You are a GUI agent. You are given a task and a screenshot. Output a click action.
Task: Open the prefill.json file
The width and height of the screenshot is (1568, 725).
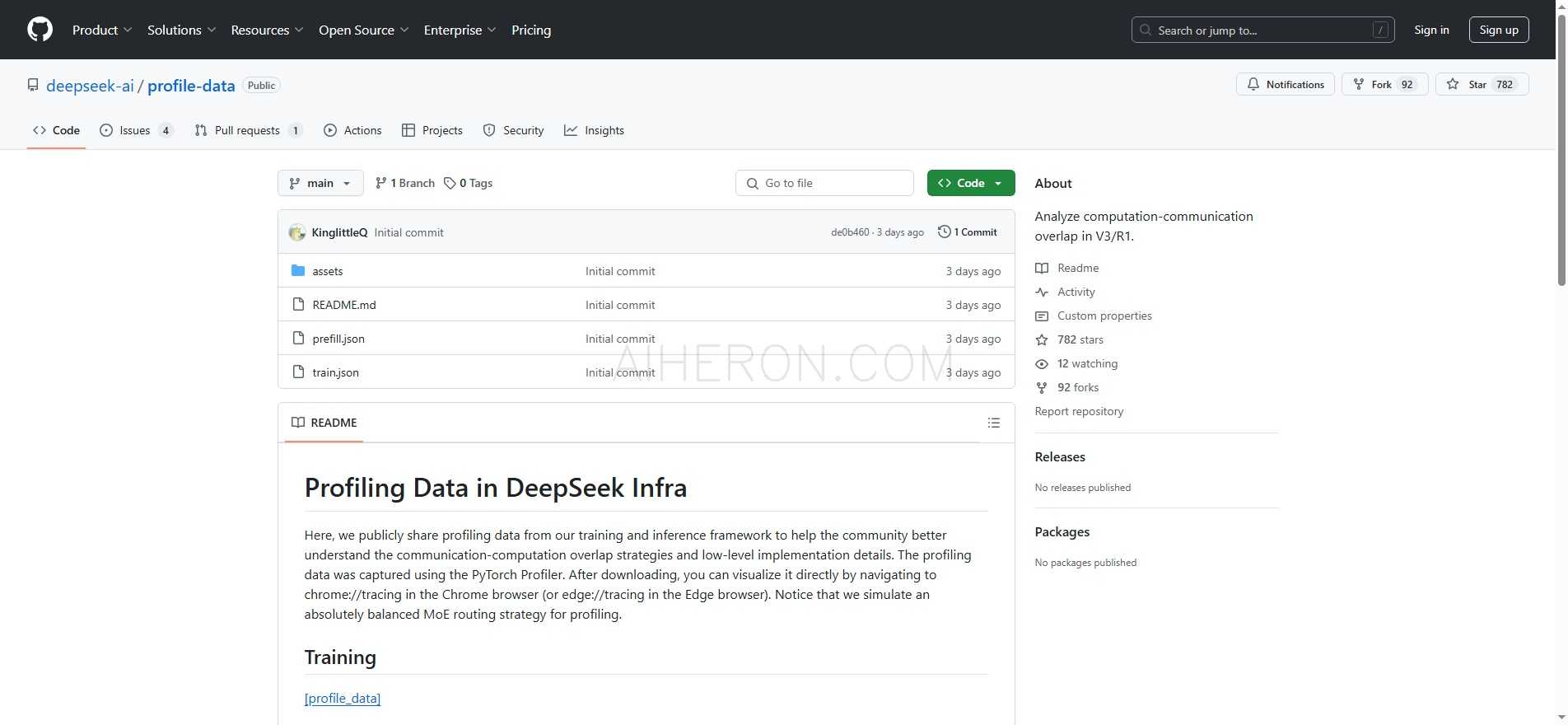click(x=338, y=339)
